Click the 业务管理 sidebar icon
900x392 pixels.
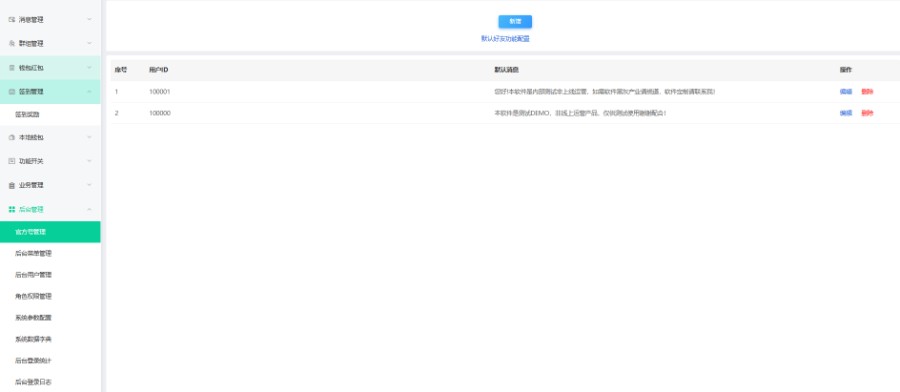[x=11, y=185]
